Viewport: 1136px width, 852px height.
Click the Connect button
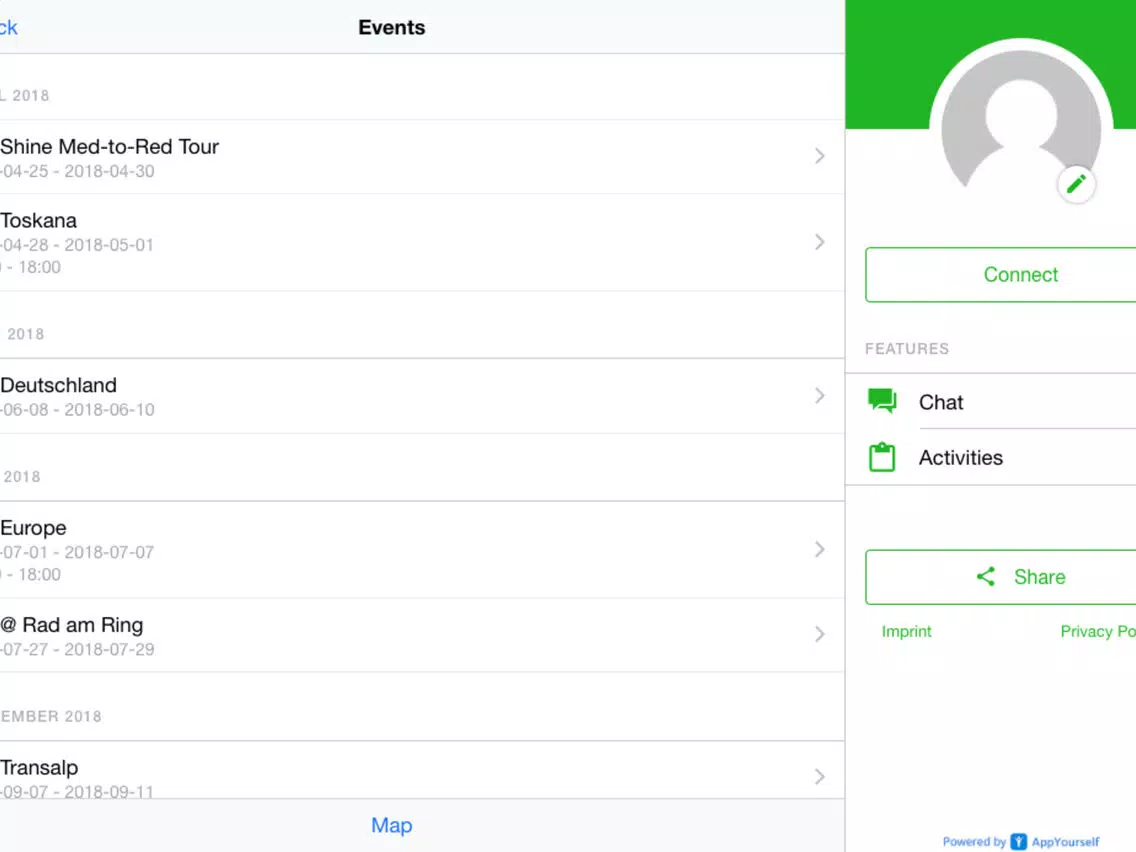1001,275
